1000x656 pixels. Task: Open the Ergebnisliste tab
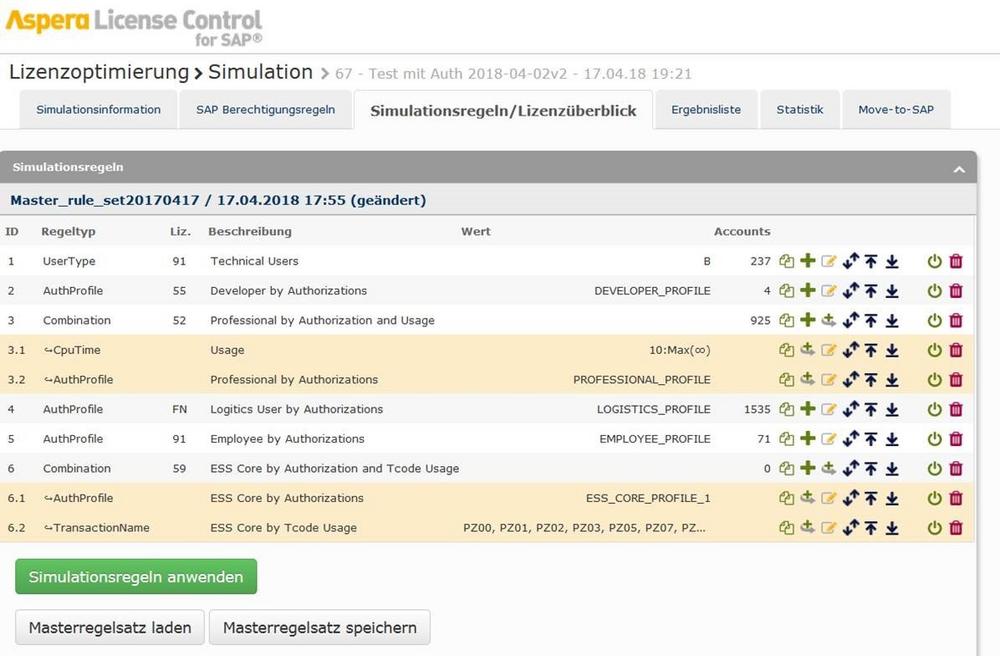(706, 110)
